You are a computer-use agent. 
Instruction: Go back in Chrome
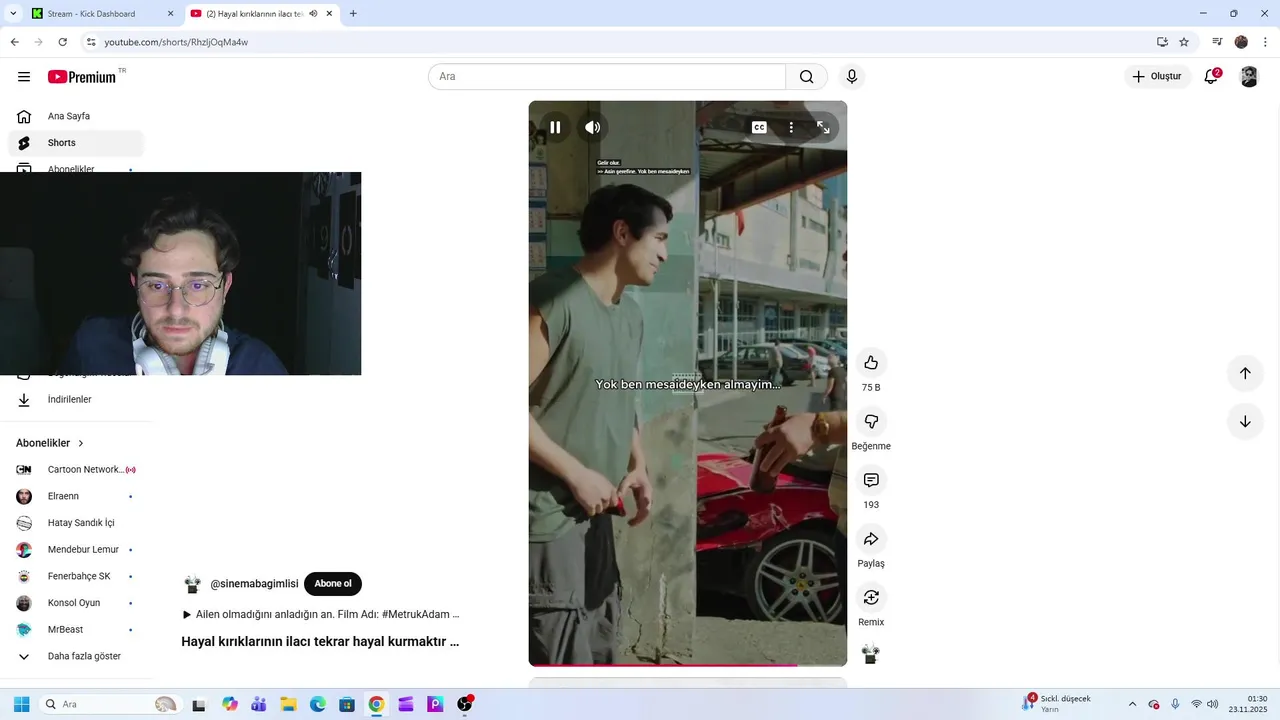point(14,42)
